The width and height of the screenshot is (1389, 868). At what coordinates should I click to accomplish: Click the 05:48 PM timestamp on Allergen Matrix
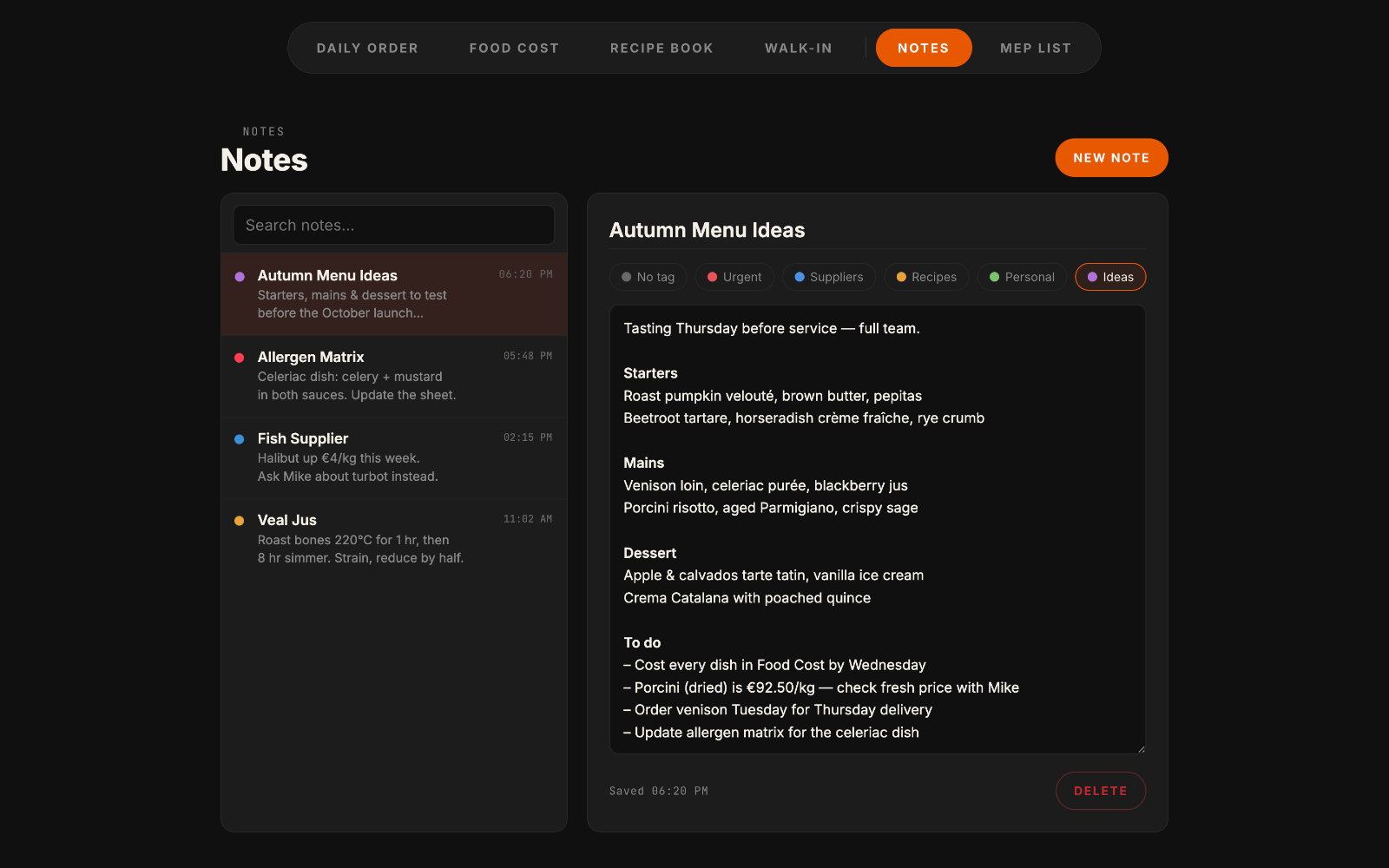click(x=528, y=356)
